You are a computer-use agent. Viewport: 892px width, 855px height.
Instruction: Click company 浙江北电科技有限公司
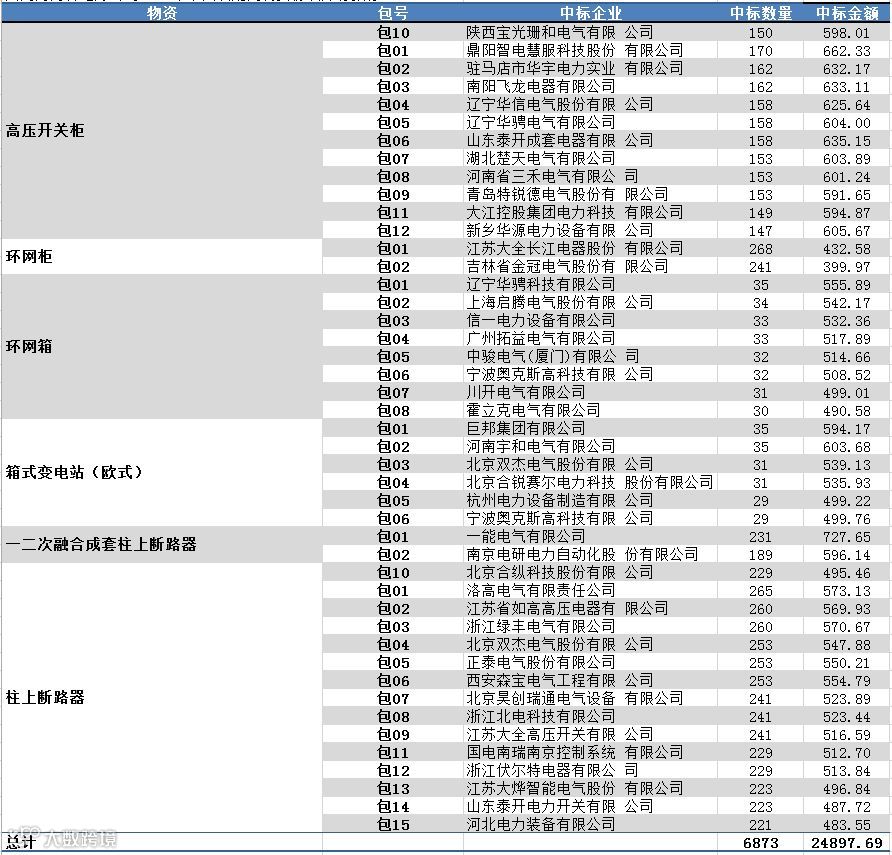point(541,717)
